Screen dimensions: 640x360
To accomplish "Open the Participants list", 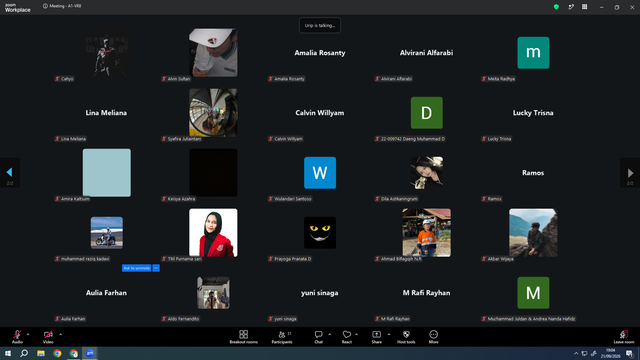I will click(x=282, y=337).
